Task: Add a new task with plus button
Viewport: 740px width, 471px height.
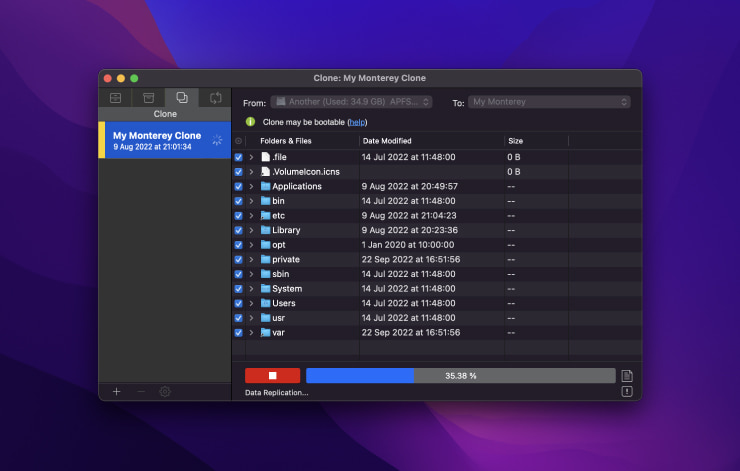Action: 117,391
